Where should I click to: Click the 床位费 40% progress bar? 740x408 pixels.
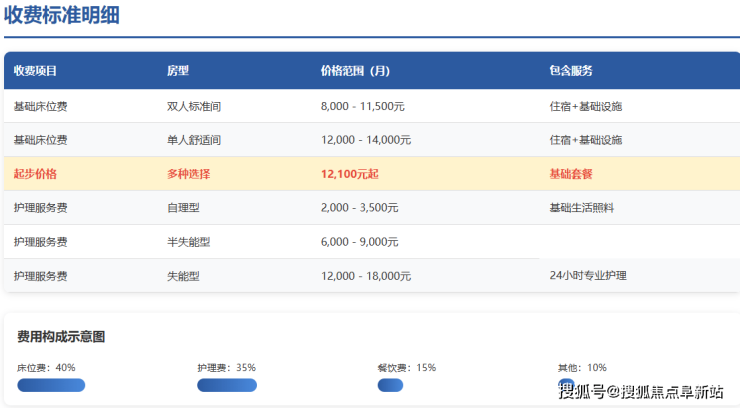coord(51,385)
